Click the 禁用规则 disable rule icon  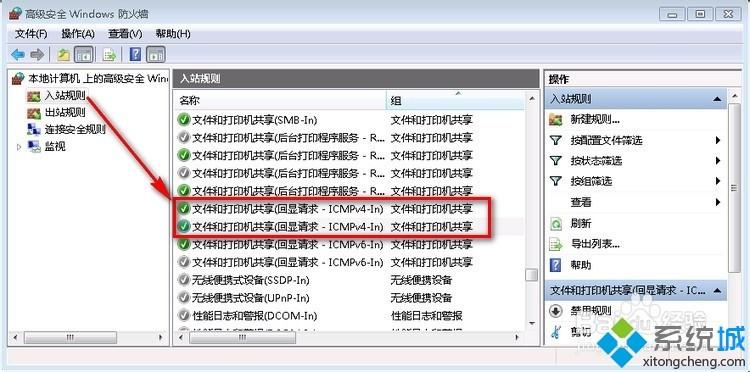click(x=555, y=311)
